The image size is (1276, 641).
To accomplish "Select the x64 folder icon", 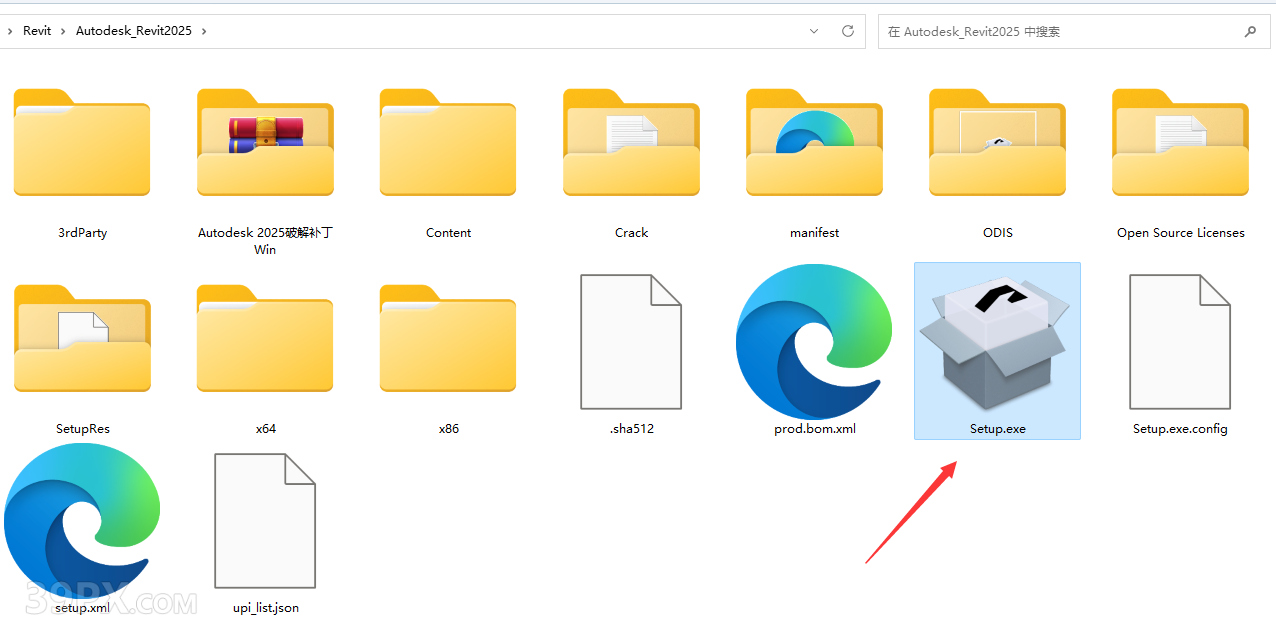I will pos(265,339).
